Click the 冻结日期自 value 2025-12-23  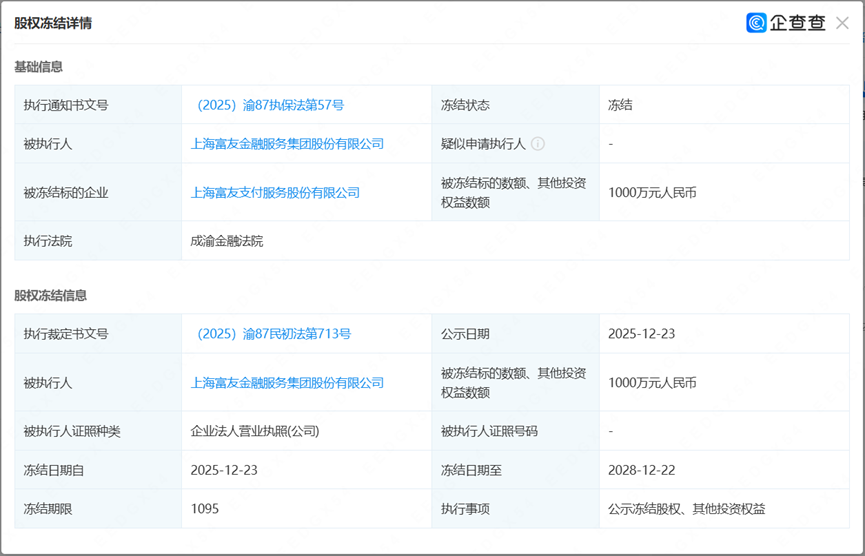pyautogui.click(x=224, y=470)
